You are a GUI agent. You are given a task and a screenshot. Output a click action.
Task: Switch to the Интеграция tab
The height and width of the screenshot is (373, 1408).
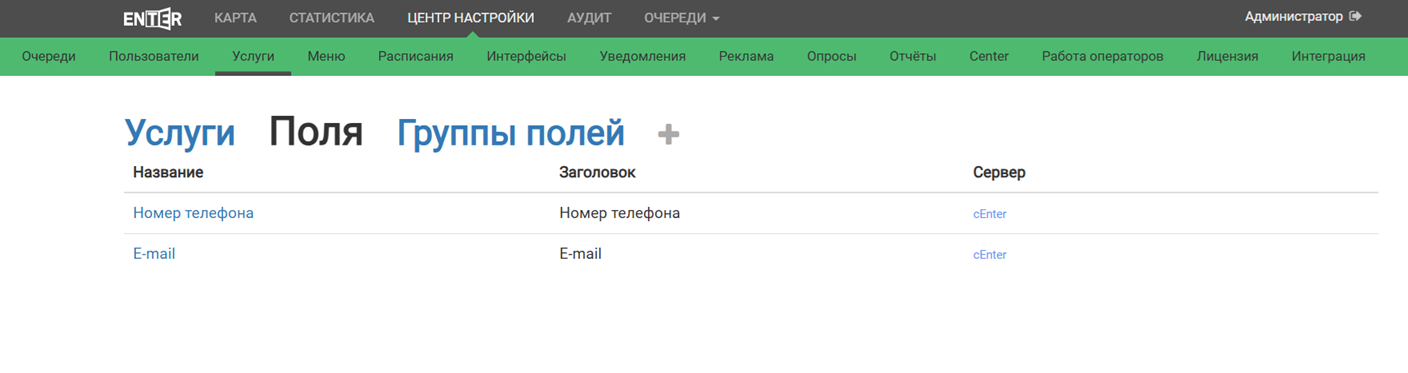(x=1328, y=56)
